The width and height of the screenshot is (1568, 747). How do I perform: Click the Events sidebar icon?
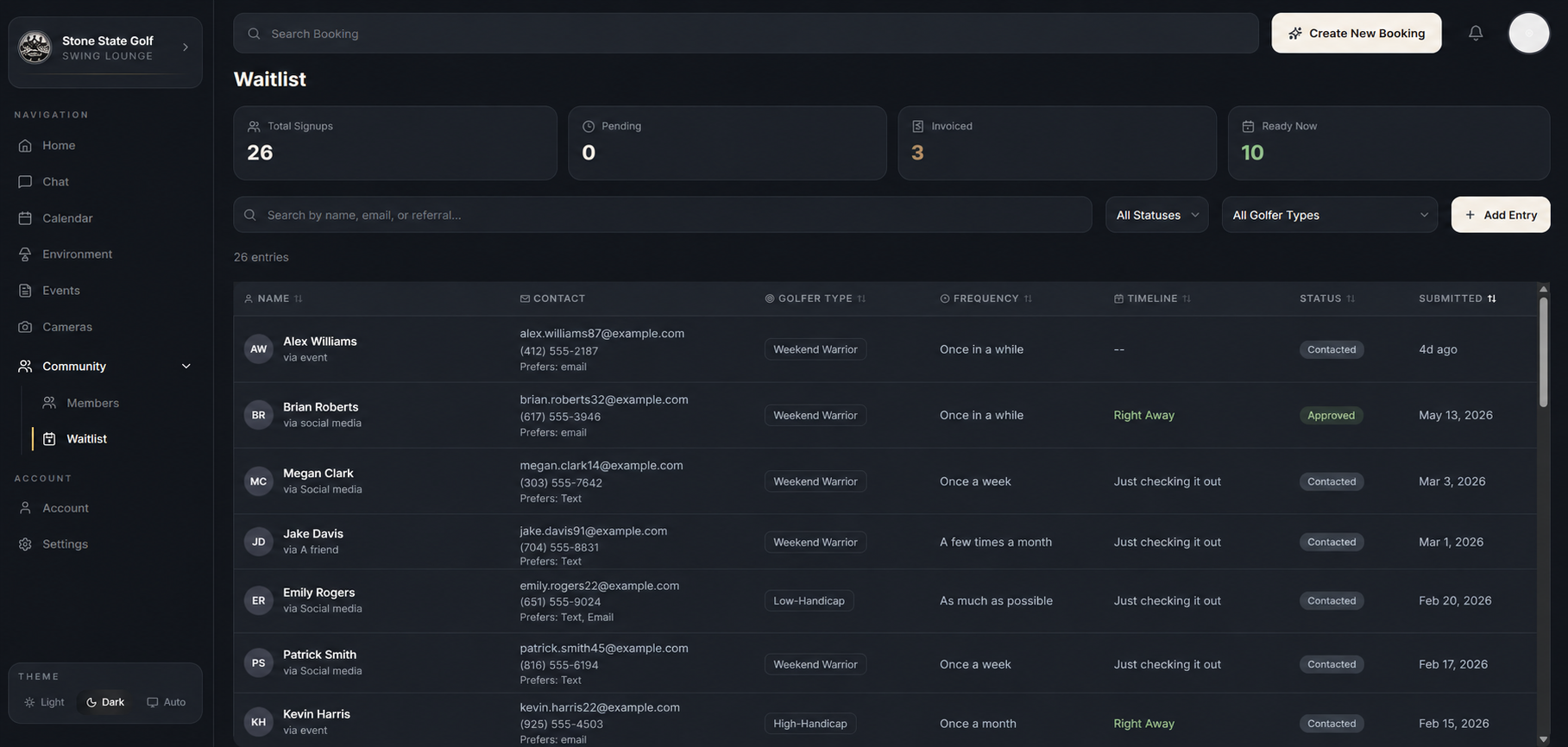pos(25,291)
